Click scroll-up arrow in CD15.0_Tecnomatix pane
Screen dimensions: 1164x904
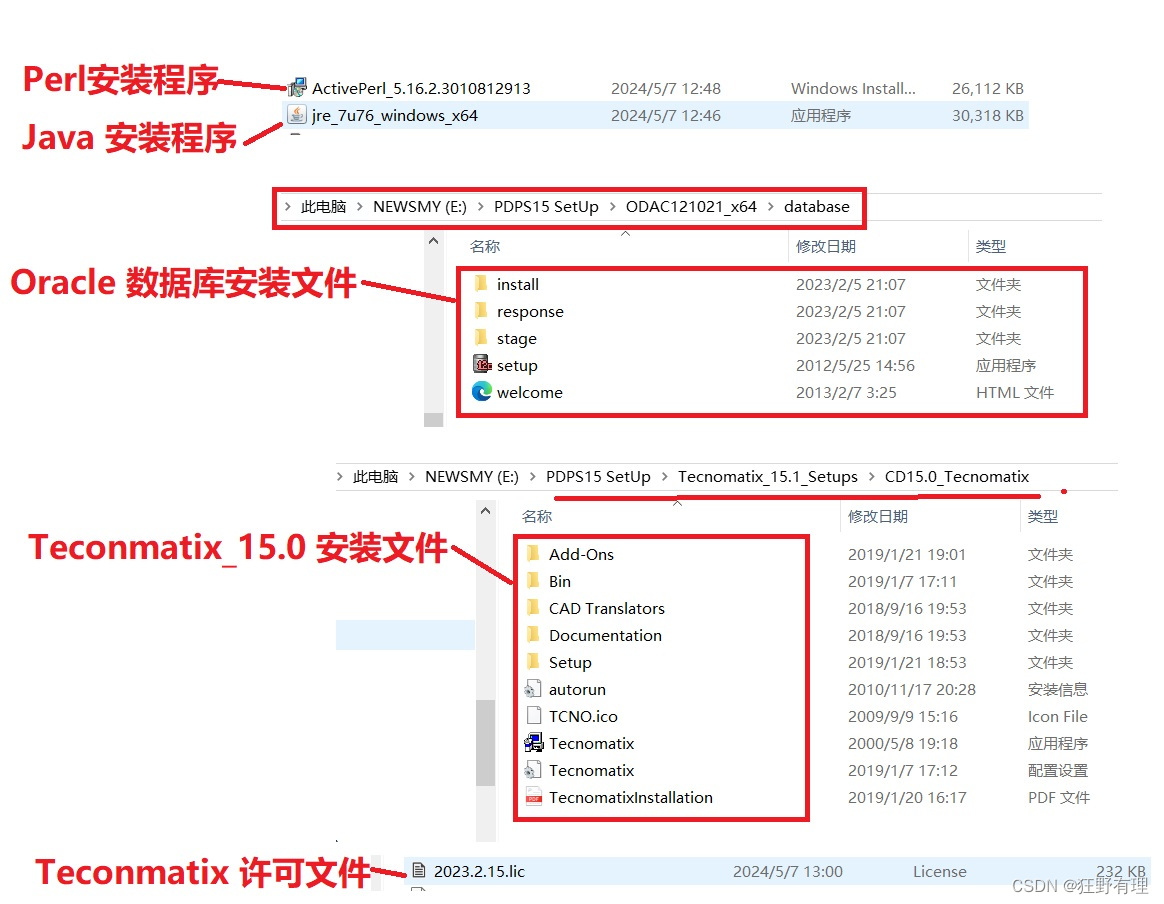485,511
